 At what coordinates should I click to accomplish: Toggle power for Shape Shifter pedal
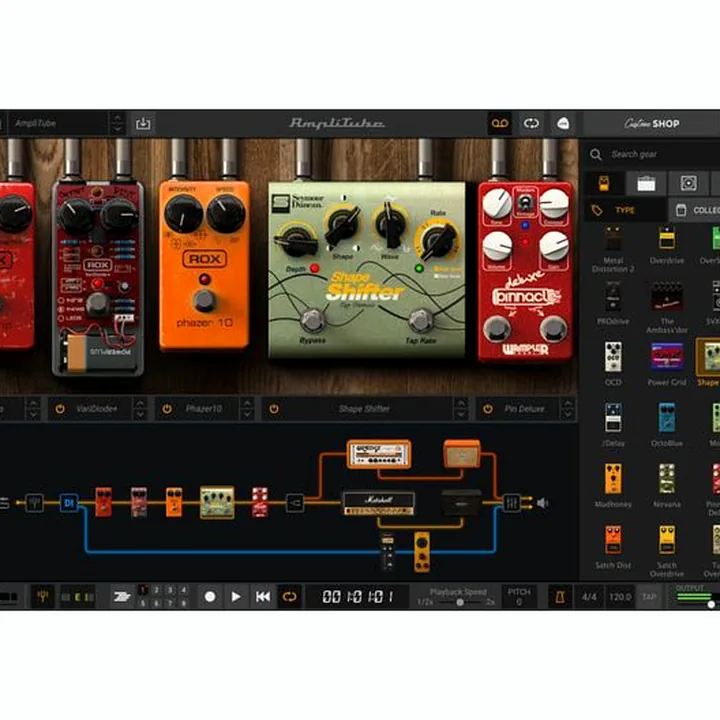[274, 409]
